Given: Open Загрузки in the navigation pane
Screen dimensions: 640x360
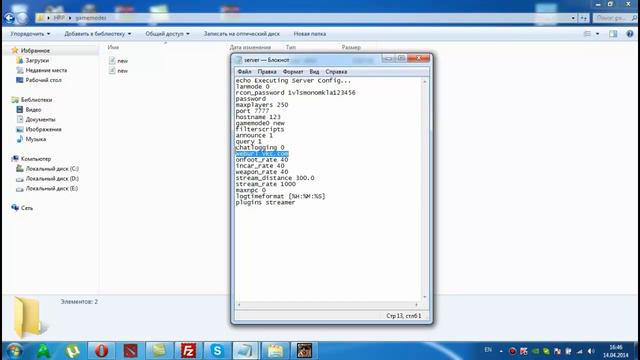Looking at the screenshot, I should coord(37,60).
